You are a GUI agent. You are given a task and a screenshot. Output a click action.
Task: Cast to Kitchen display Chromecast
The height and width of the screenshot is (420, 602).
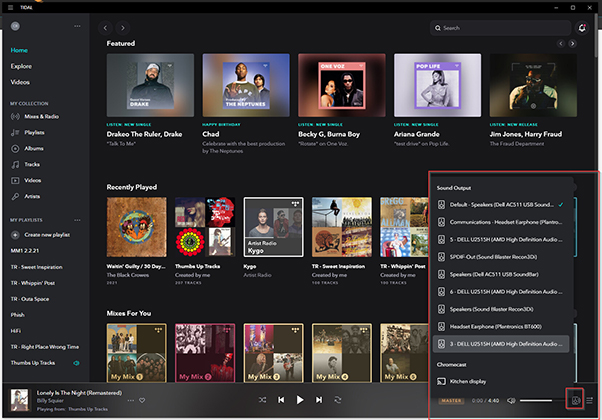(x=501, y=382)
